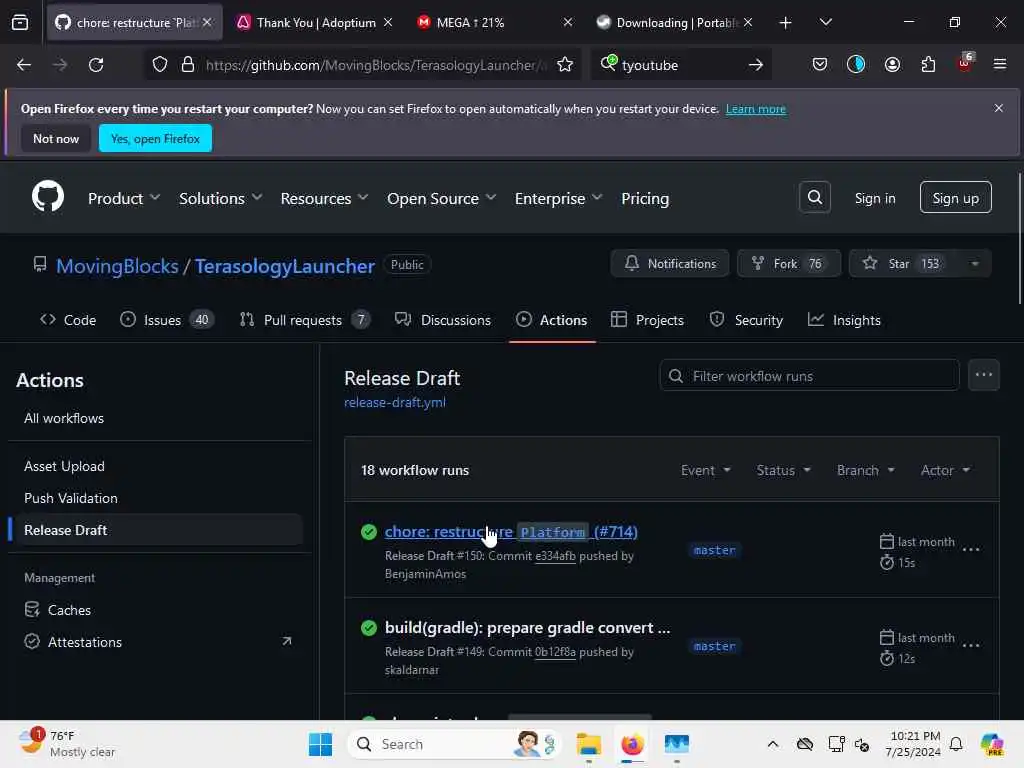
Task: Click the Sign in link
Action: tap(875, 198)
